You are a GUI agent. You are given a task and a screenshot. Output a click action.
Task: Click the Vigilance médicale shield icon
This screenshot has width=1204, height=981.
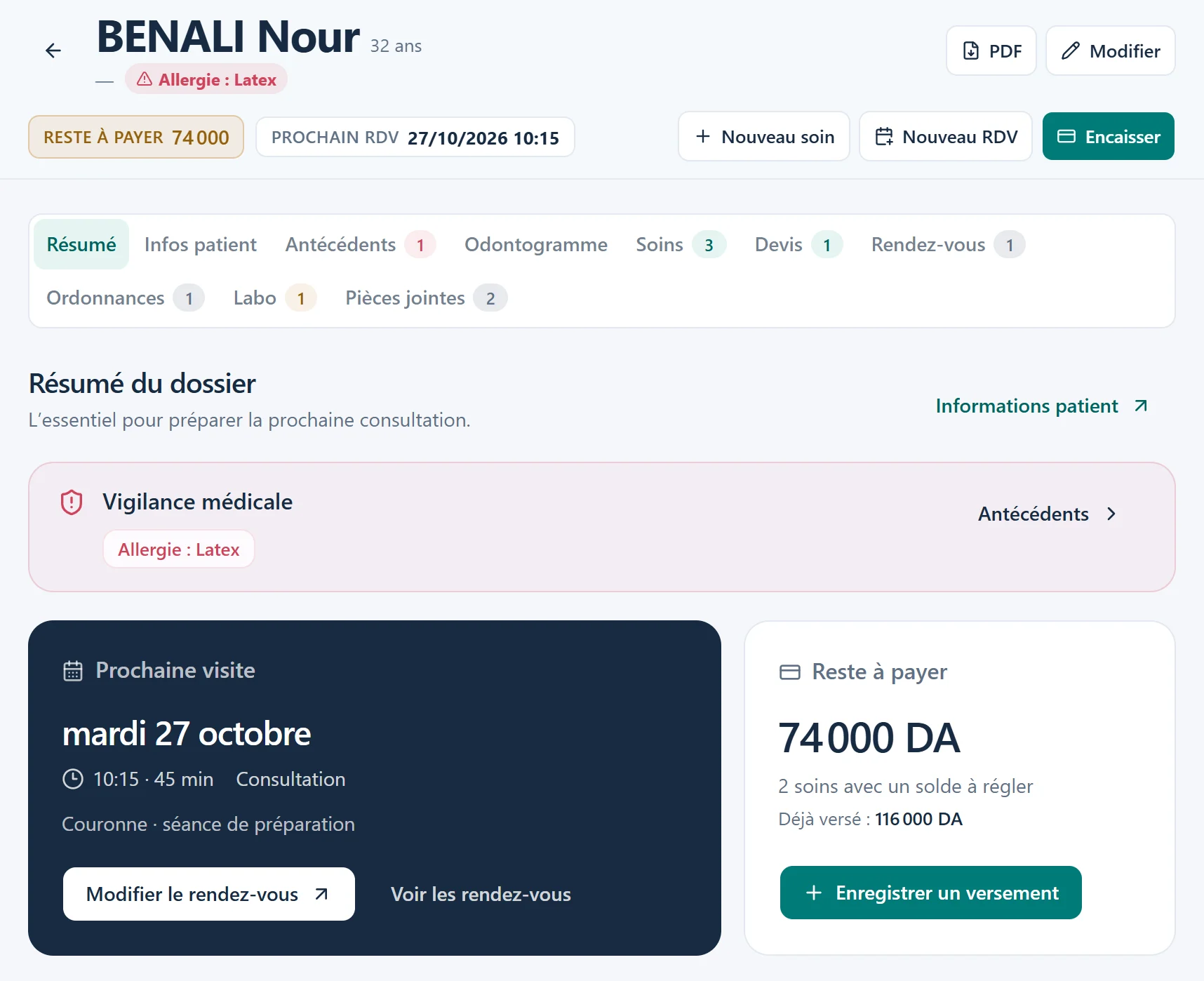click(x=72, y=502)
